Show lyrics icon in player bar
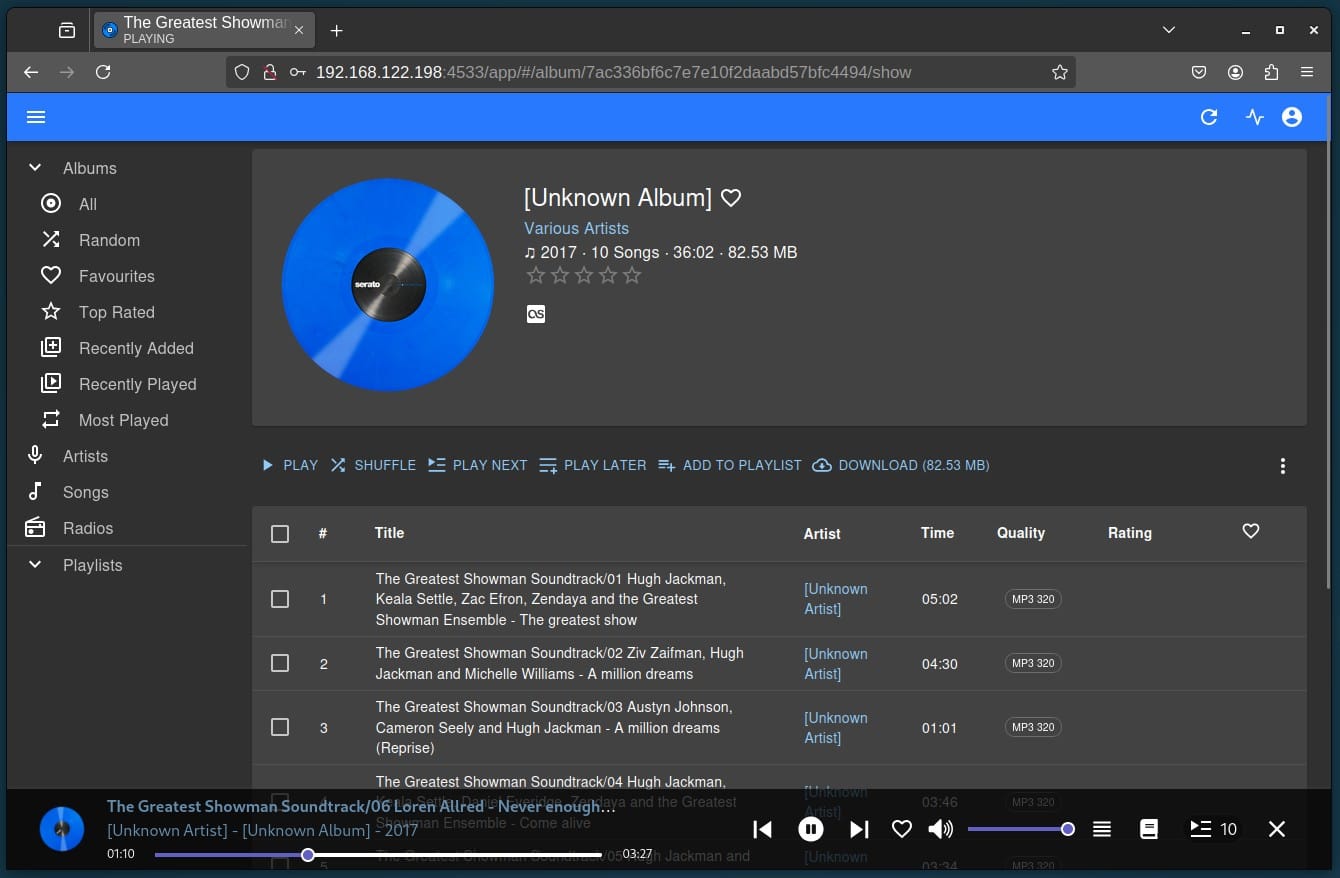The width and height of the screenshot is (1340, 878). pyautogui.click(x=1149, y=829)
